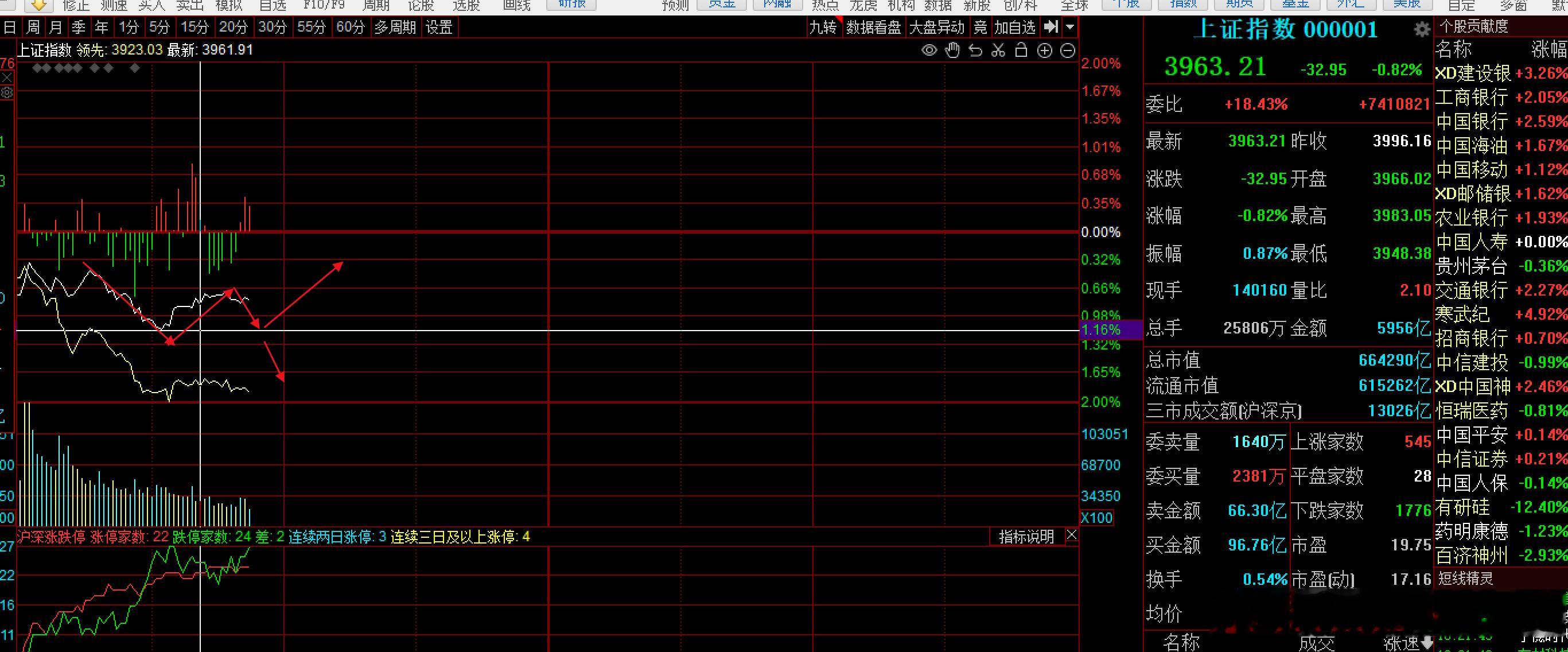1568x652 pixels.
Task: Close the 沪深涨跌停 indicator panel
Action: 1072,535
